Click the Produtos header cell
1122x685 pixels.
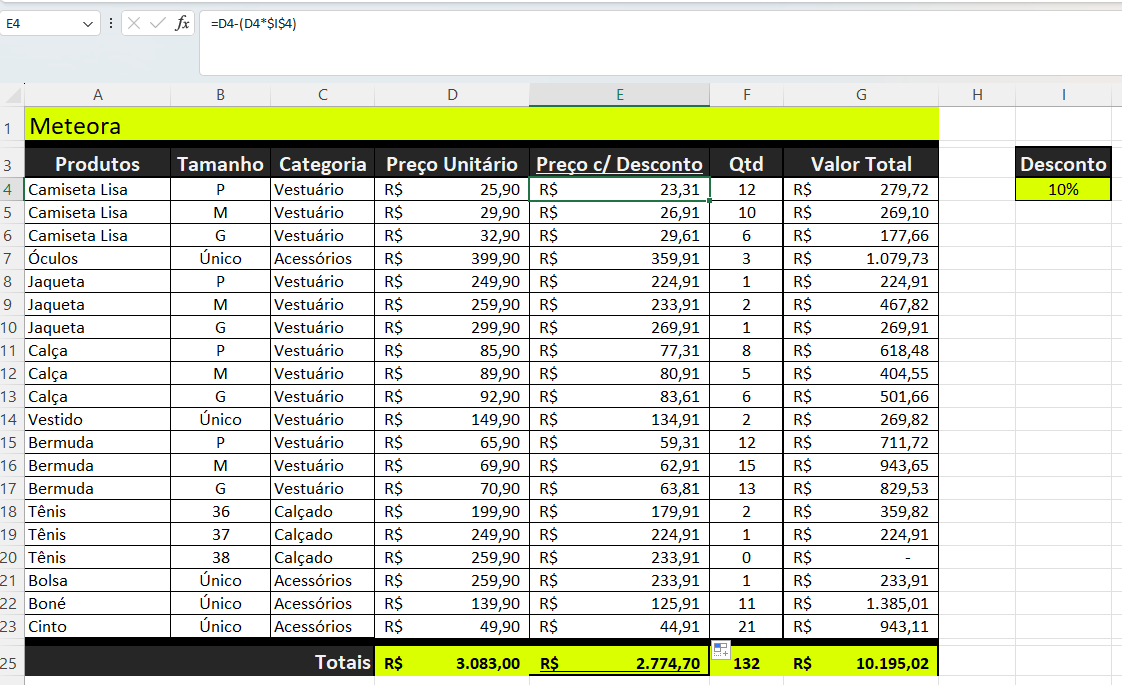(97, 164)
